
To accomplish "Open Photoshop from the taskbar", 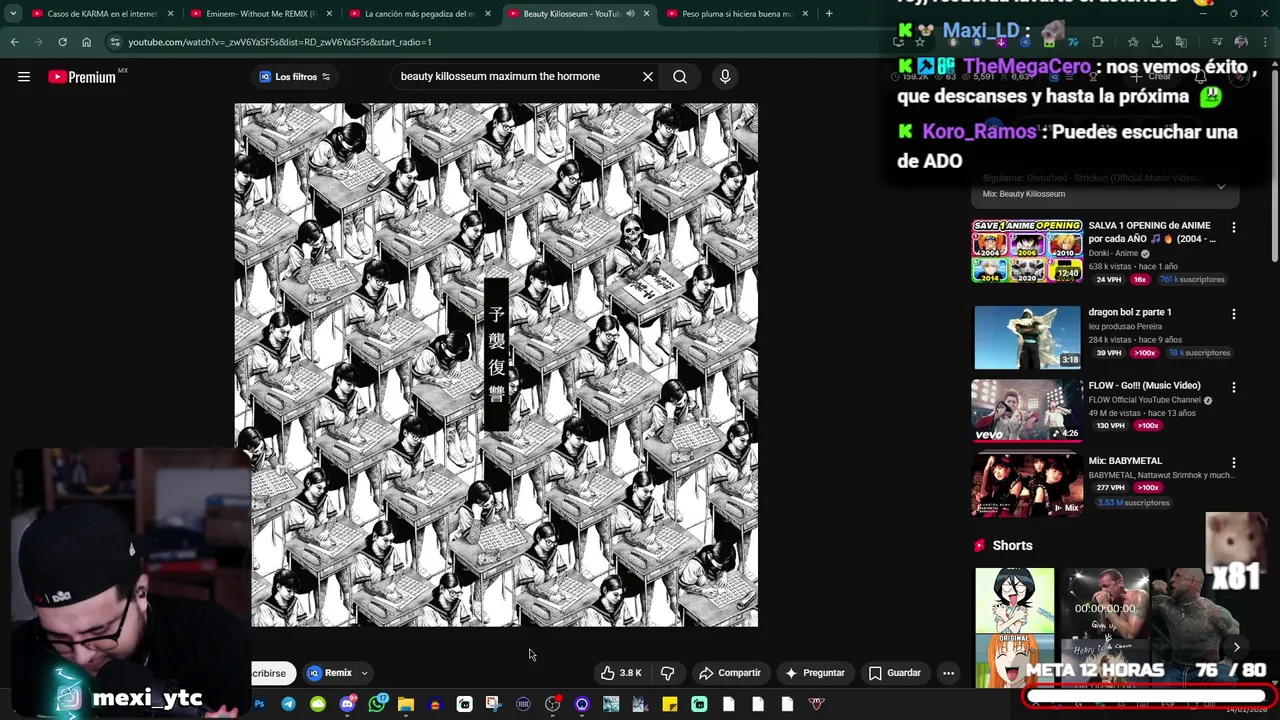I will coord(259,704).
